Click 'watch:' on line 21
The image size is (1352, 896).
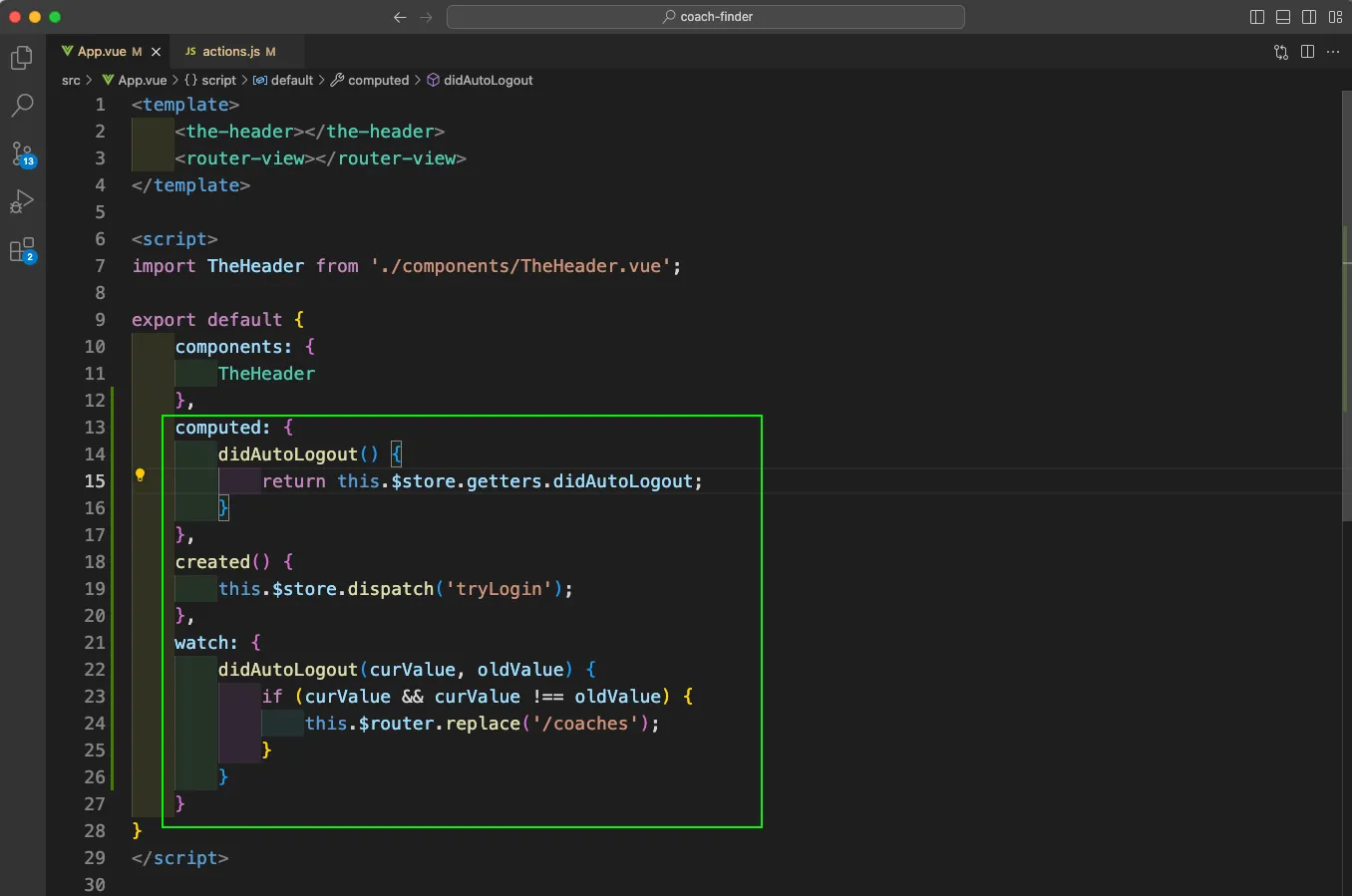click(206, 643)
